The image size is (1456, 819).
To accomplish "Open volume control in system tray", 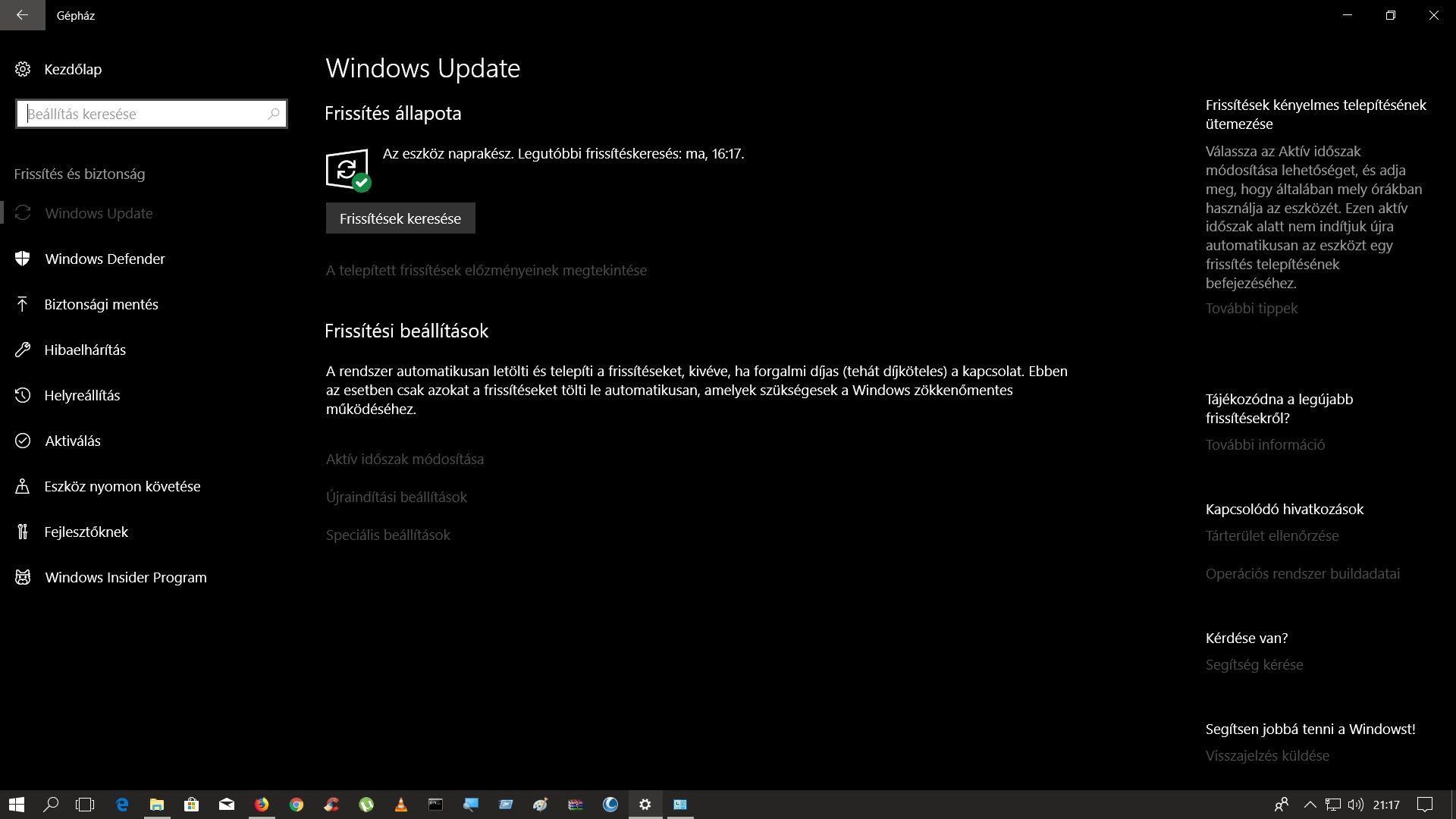I will (1356, 805).
